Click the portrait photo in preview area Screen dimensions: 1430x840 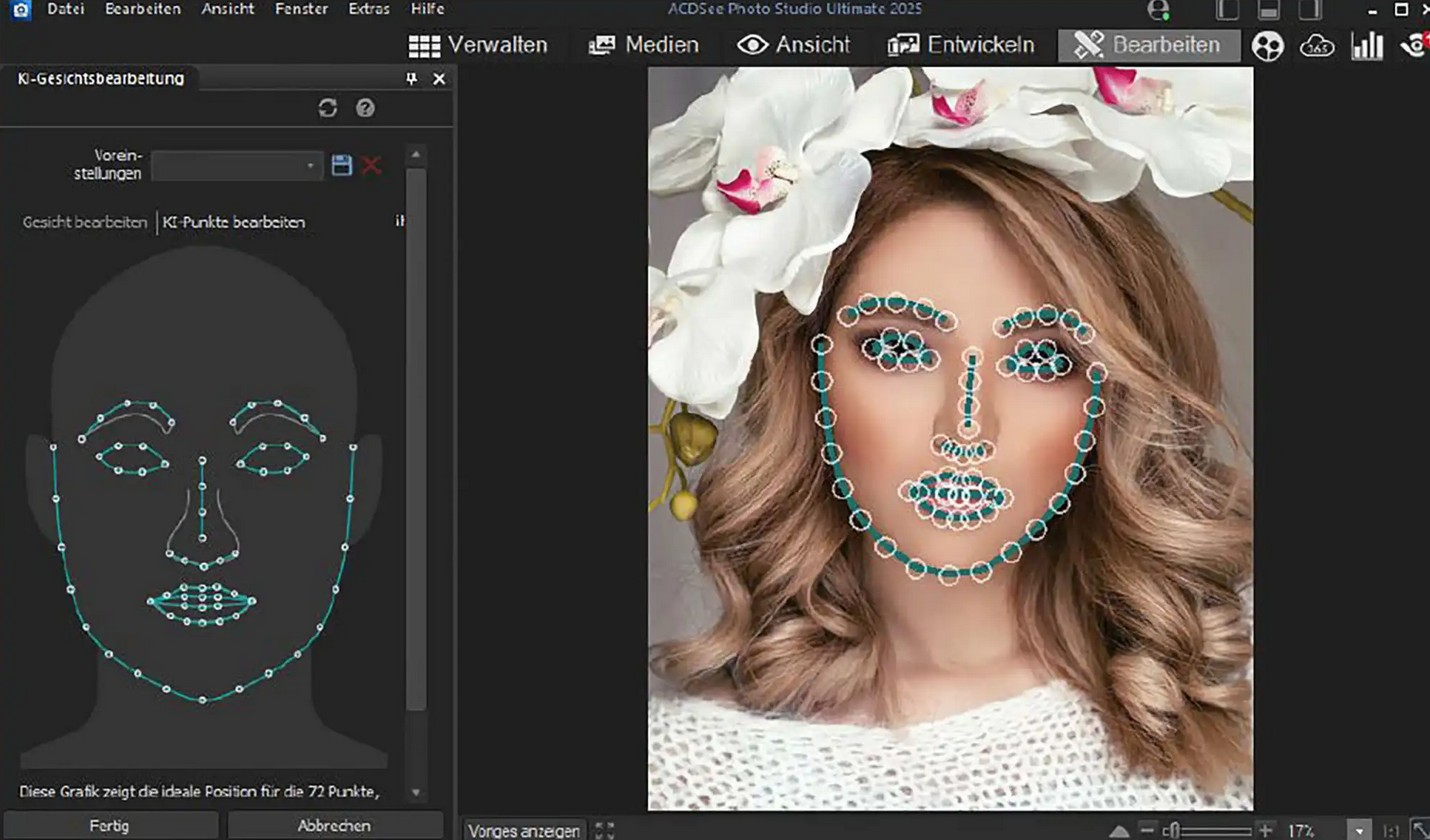pos(950,438)
